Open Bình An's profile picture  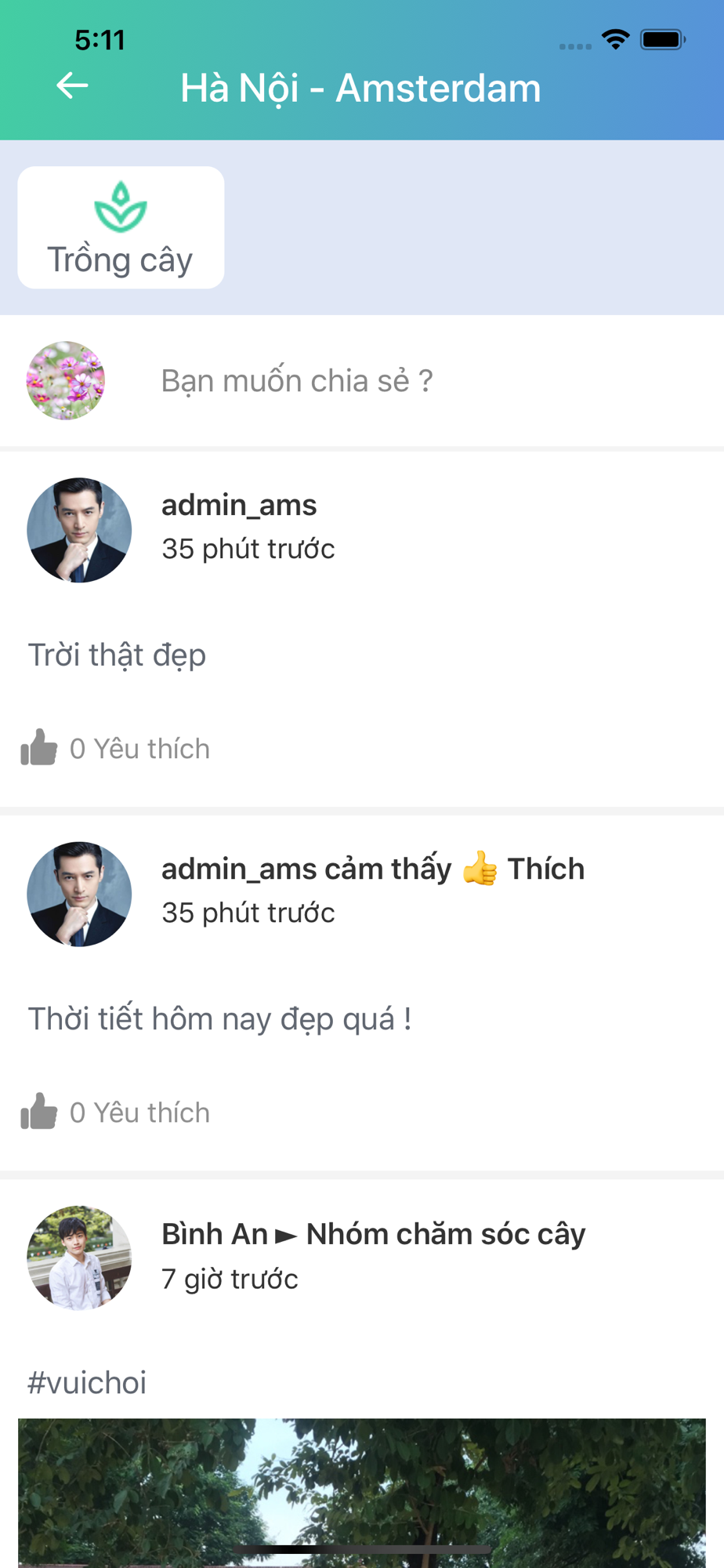point(79,1258)
